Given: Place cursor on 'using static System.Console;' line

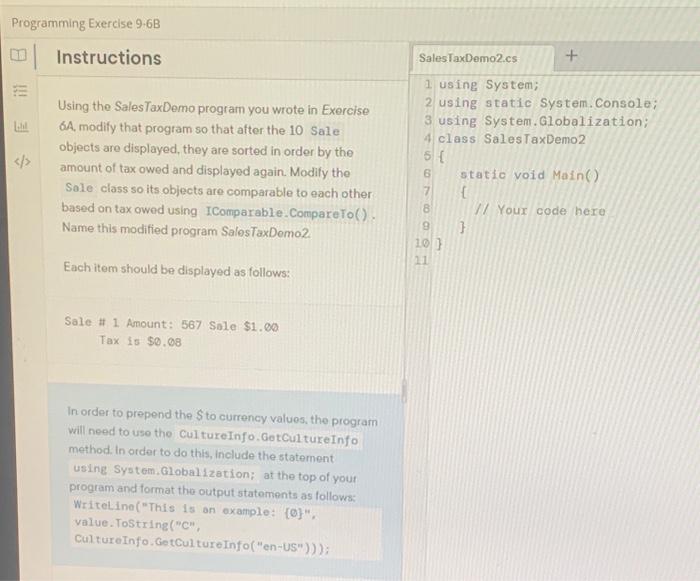Looking at the screenshot, I should [548, 103].
